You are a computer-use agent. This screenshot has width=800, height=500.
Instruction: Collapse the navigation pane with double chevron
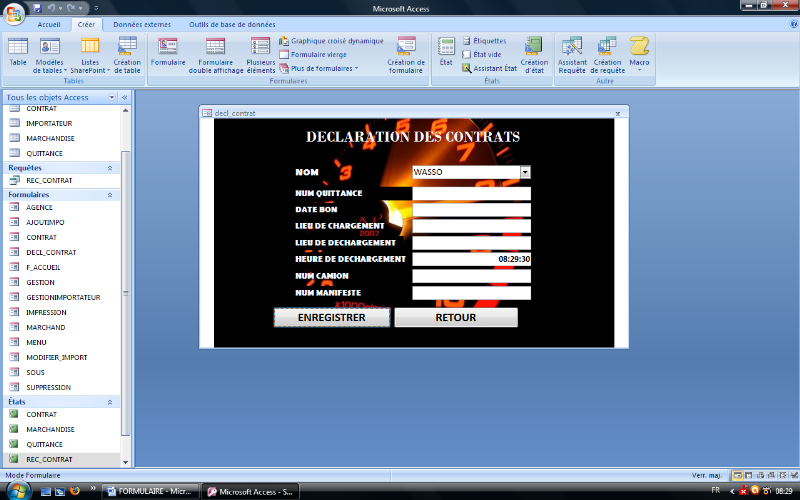124,97
